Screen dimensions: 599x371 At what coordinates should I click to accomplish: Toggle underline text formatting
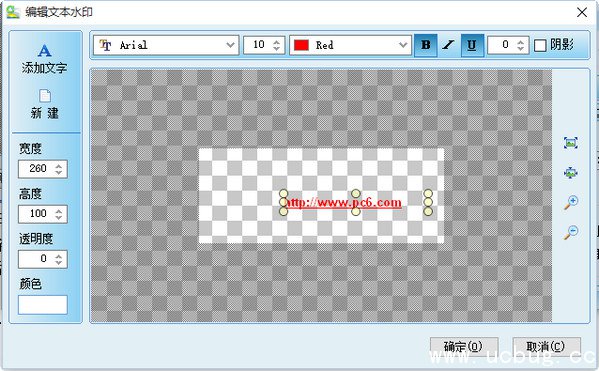472,45
